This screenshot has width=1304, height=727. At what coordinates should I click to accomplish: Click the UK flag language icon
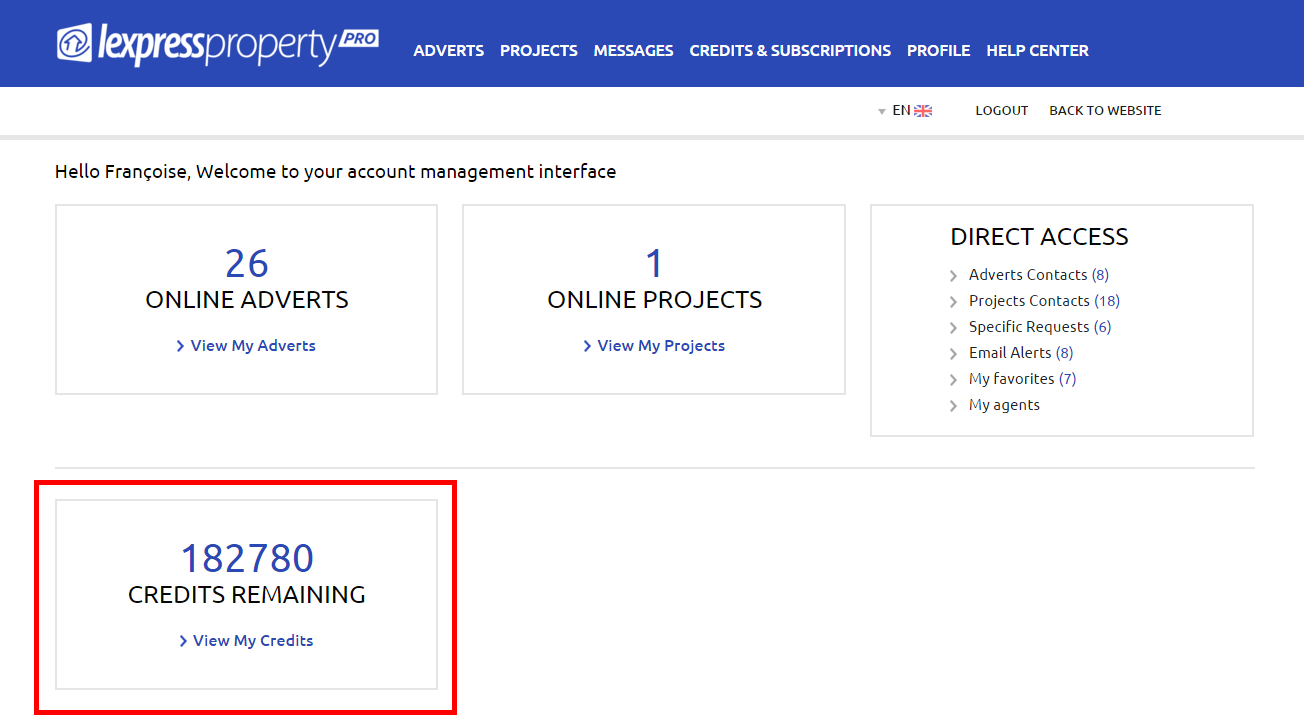click(x=923, y=111)
